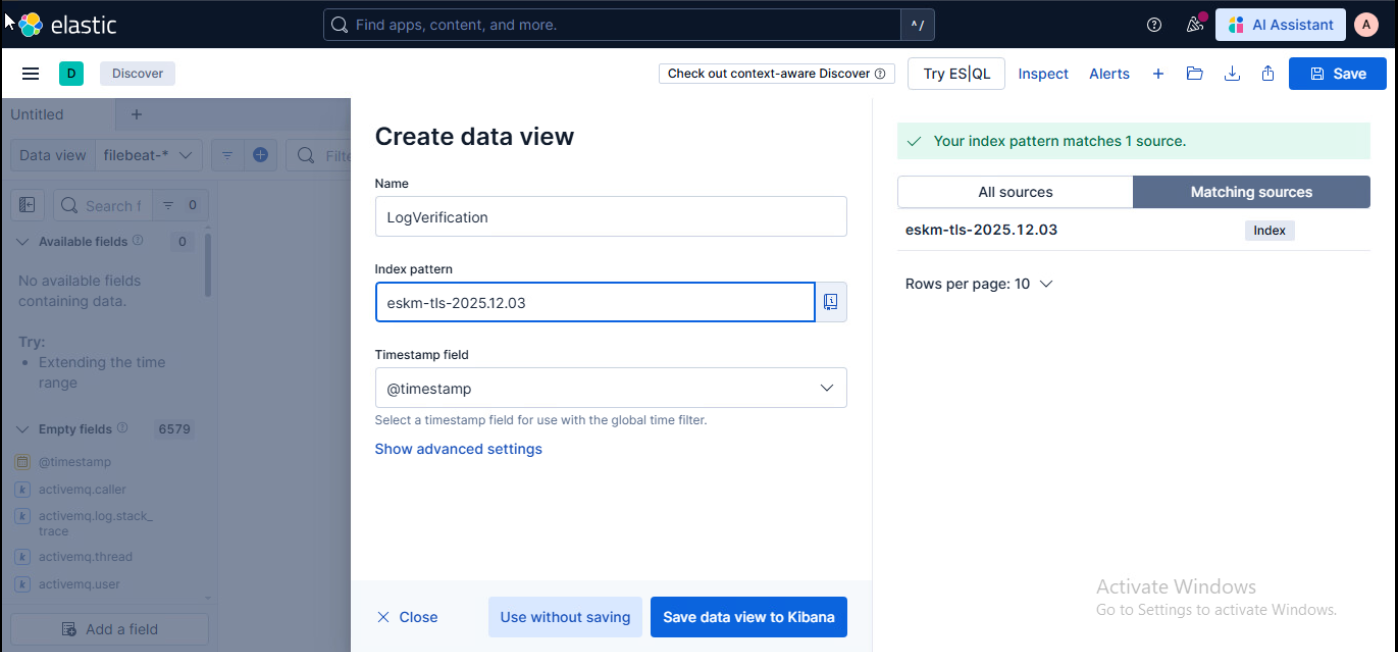Click the activemq.caller keyword icon

pyautogui.click(x=23, y=489)
